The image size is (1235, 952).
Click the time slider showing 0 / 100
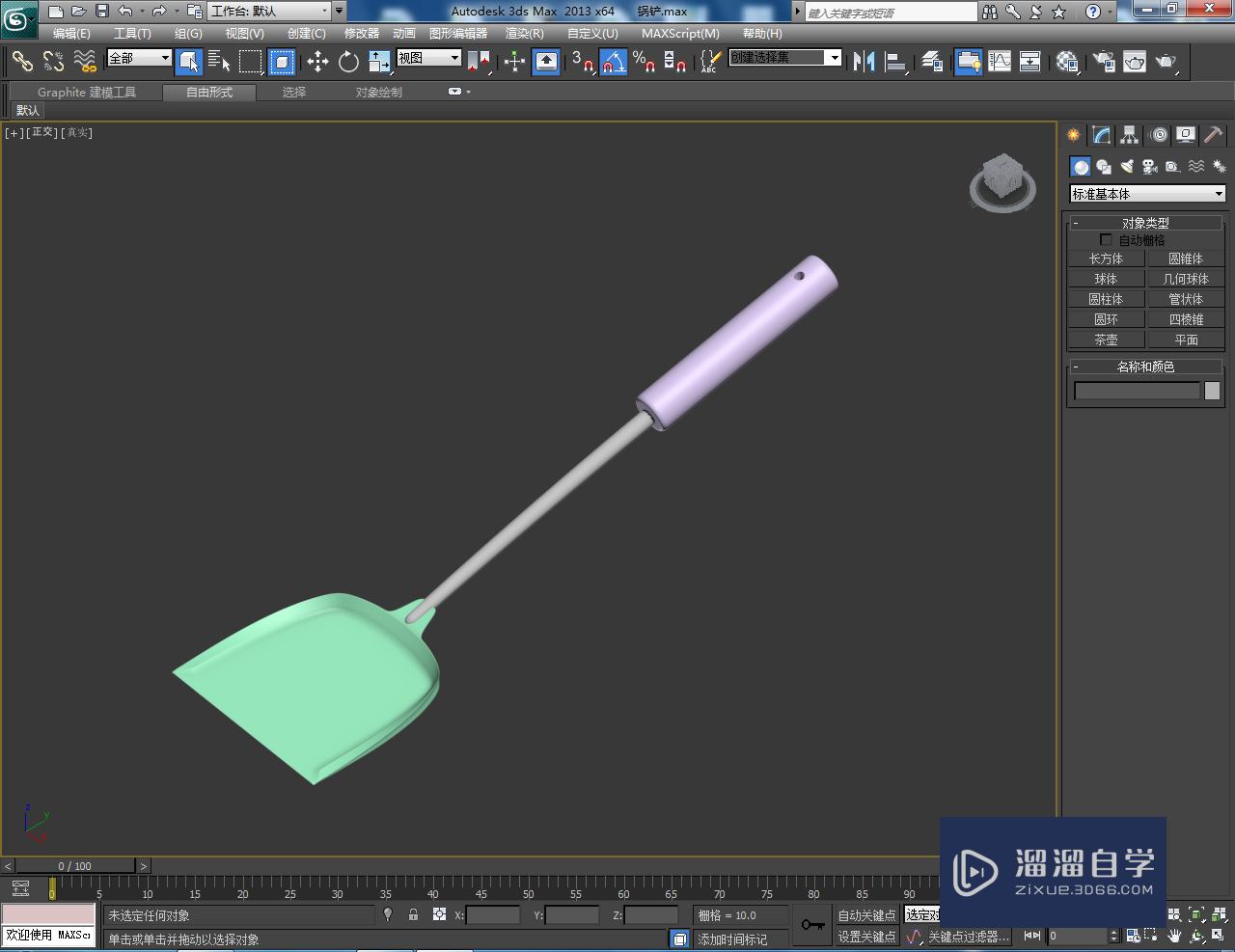point(75,866)
